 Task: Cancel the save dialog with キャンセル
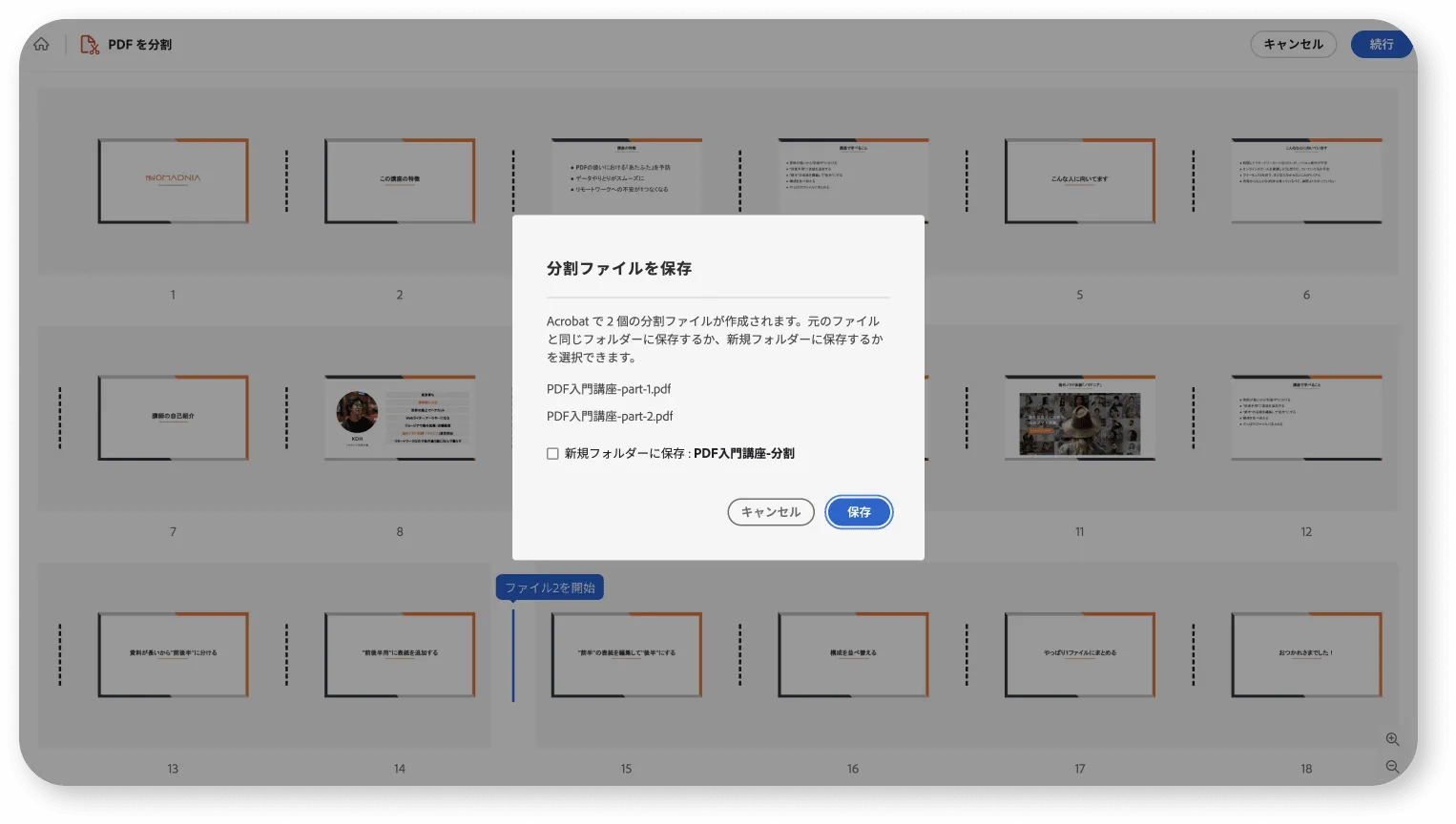[771, 512]
